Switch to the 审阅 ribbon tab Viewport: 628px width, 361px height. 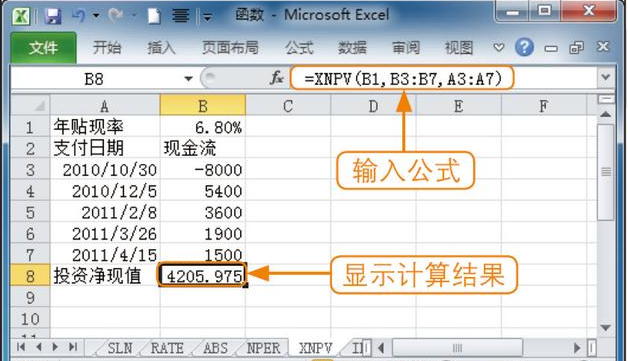click(406, 48)
